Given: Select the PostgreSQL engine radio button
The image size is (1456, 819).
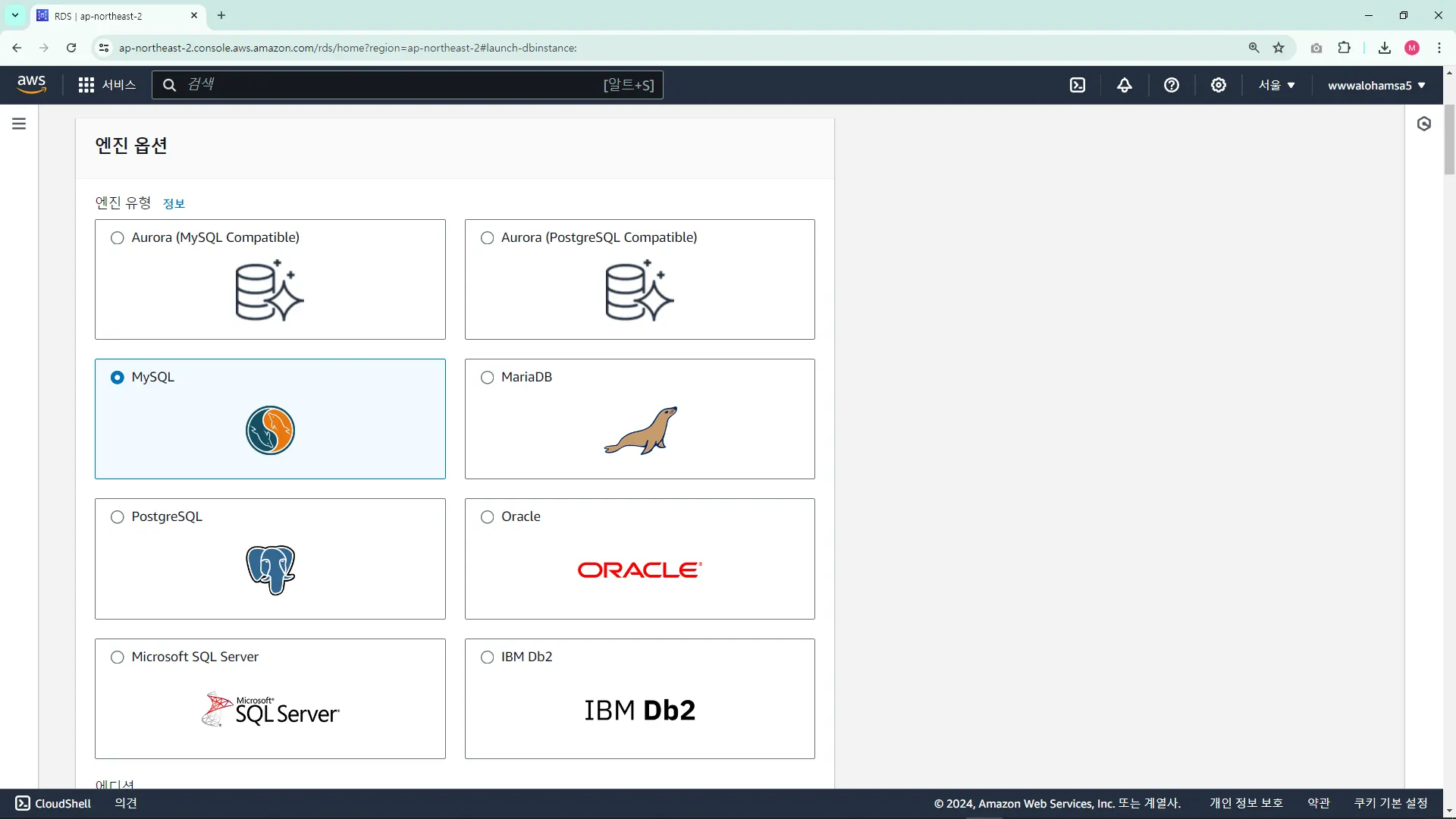Looking at the screenshot, I should coord(118,517).
